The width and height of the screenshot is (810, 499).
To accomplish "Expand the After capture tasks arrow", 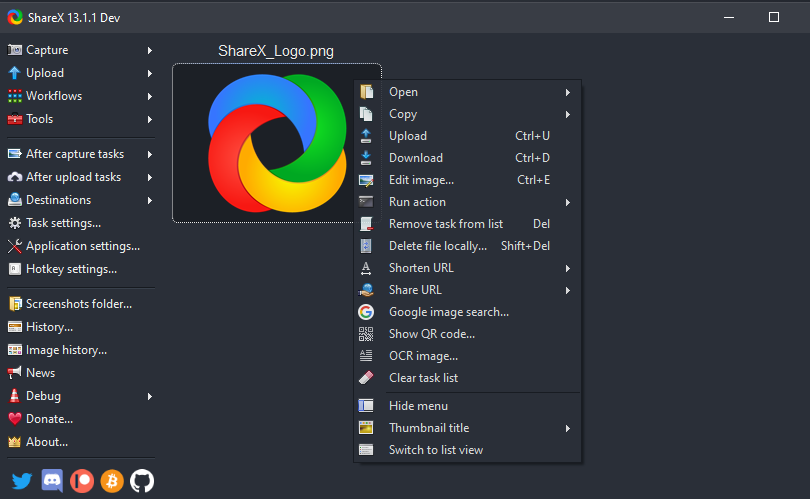I will [x=150, y=154].
